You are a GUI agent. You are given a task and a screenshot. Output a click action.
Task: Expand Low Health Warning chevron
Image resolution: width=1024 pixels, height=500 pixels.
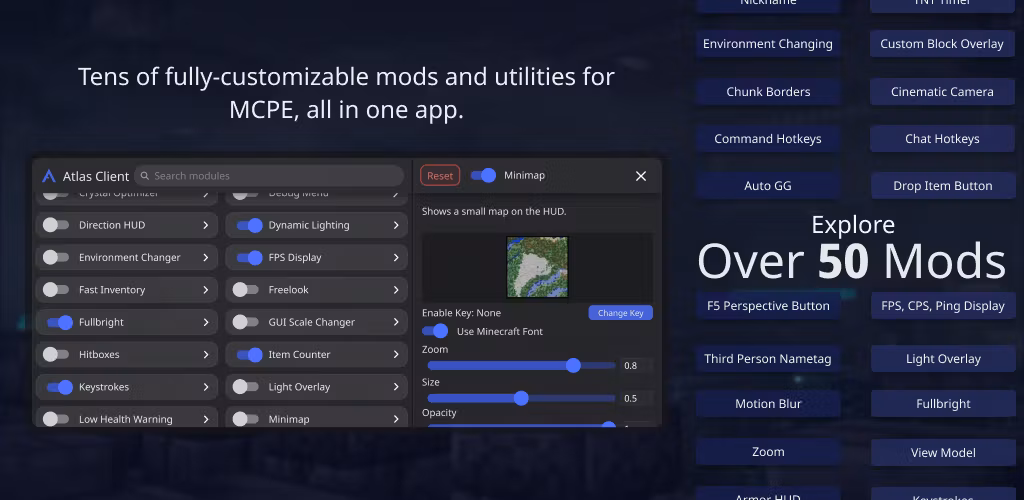click(206, 419)
